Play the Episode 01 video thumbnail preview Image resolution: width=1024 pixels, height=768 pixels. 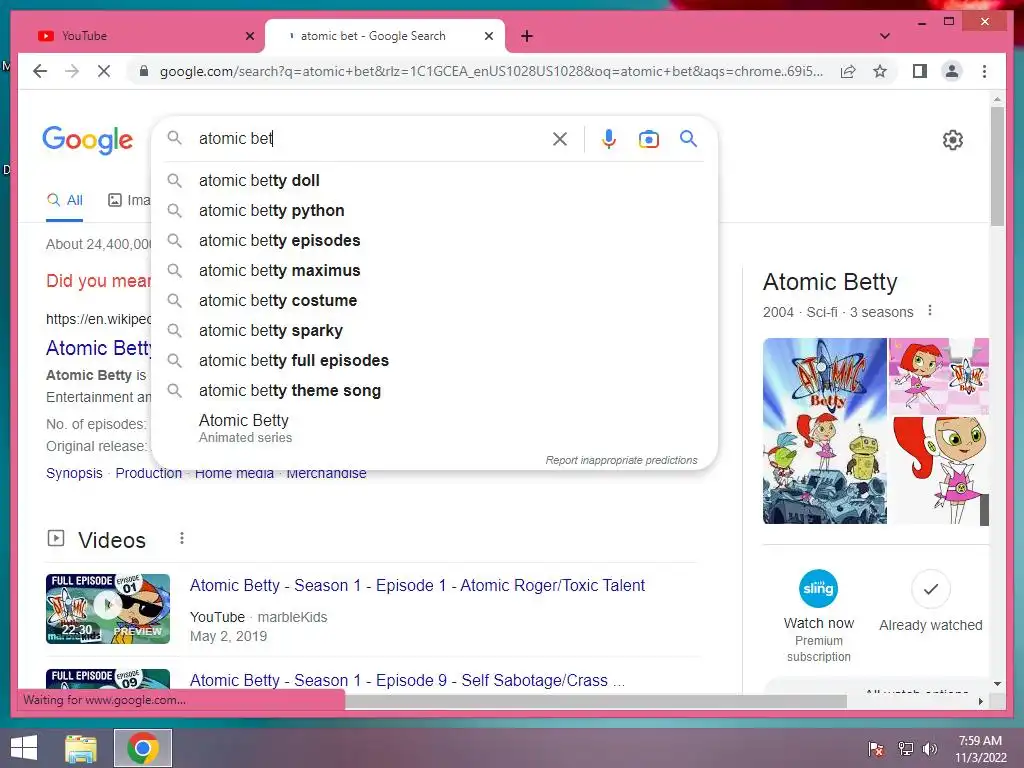click(108, 609)
